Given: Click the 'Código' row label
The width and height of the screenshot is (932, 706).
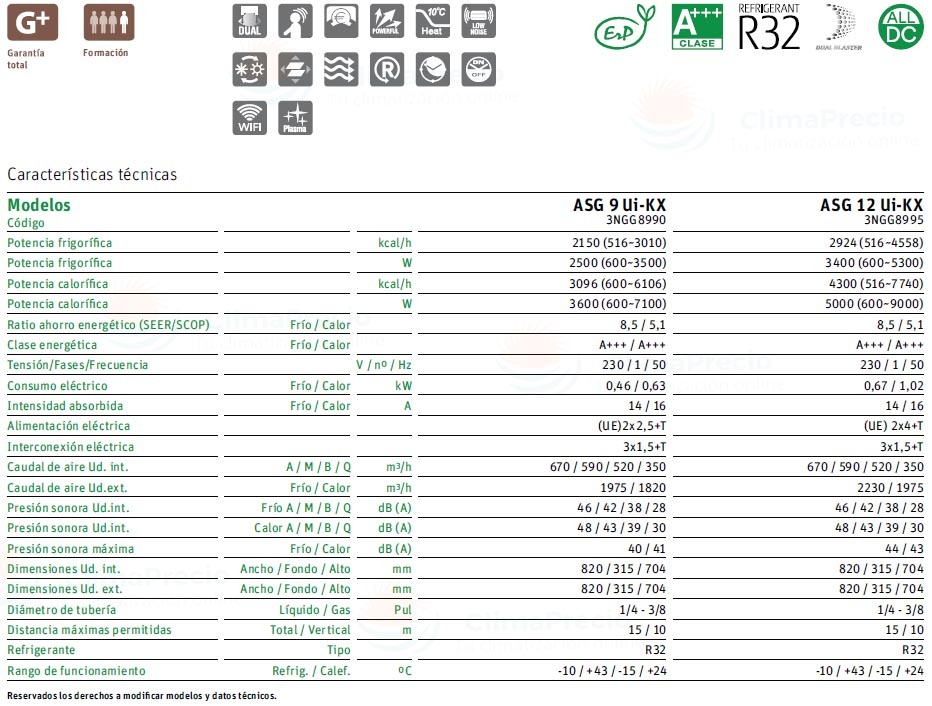Looking at the screenshot, I should pos(26,223).
